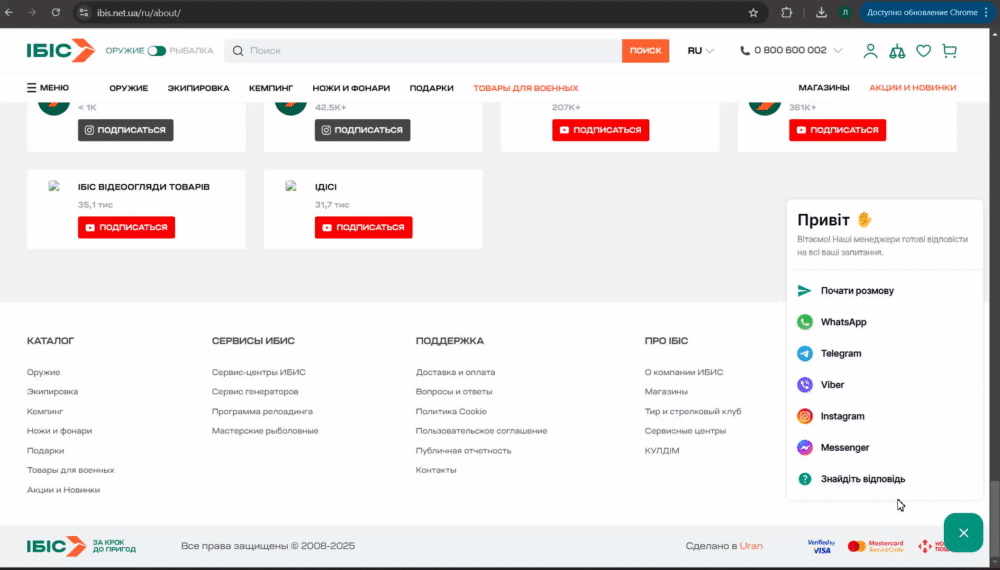Expand the RU language dropdown
Viewport: 1000px width, 570px height.
coord(700,51)
